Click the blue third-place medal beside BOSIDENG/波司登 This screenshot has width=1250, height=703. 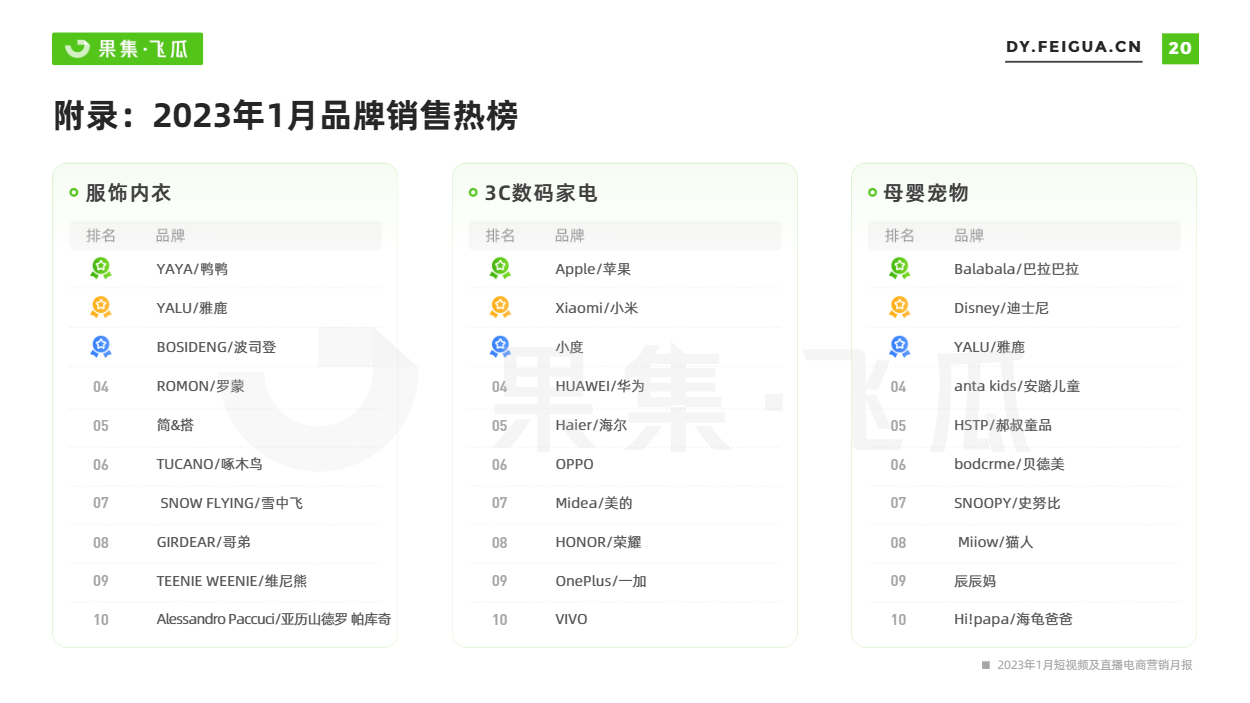(x=101, y=346)
